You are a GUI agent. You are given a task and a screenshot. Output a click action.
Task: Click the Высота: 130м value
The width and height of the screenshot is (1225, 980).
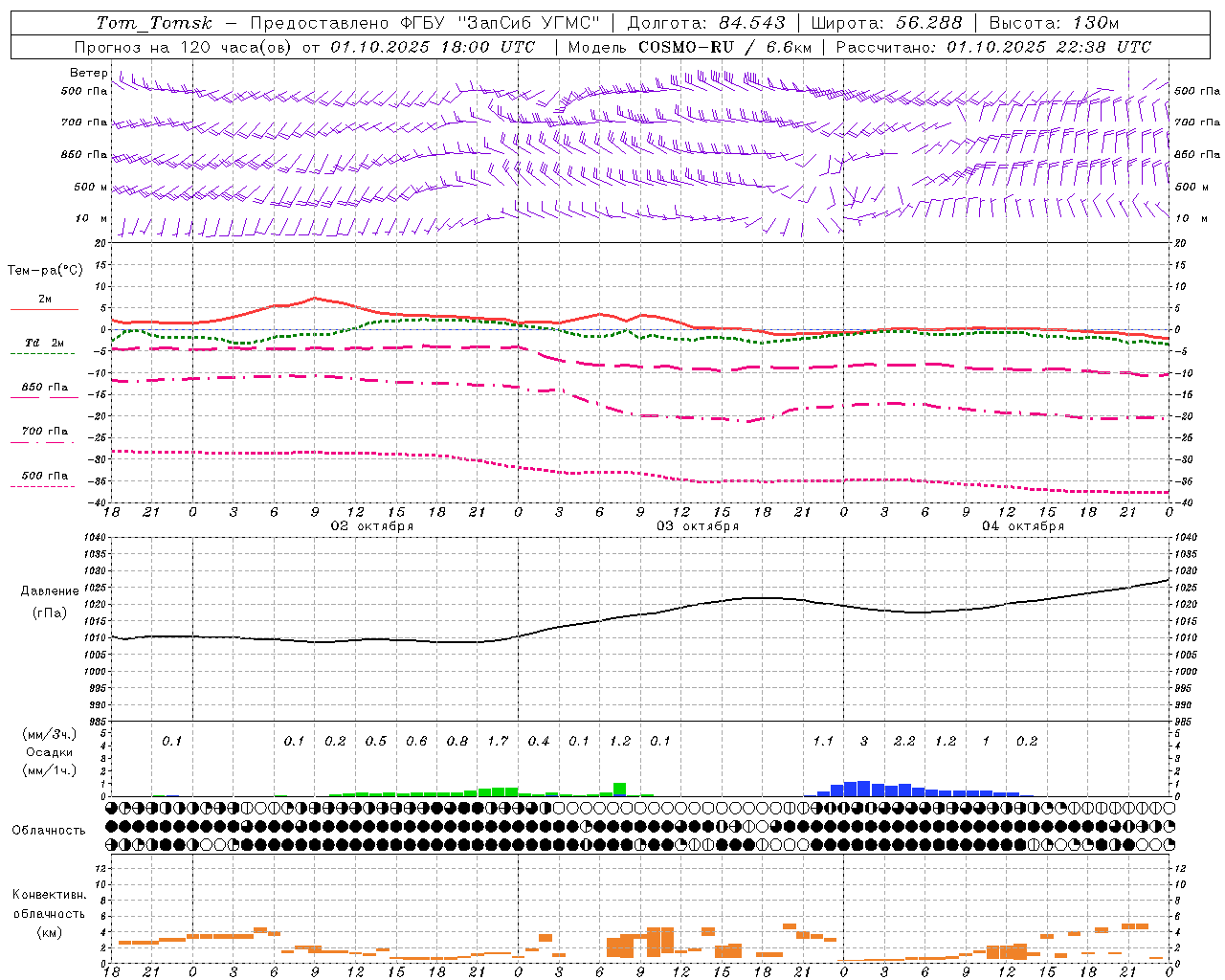[1054, 23]
